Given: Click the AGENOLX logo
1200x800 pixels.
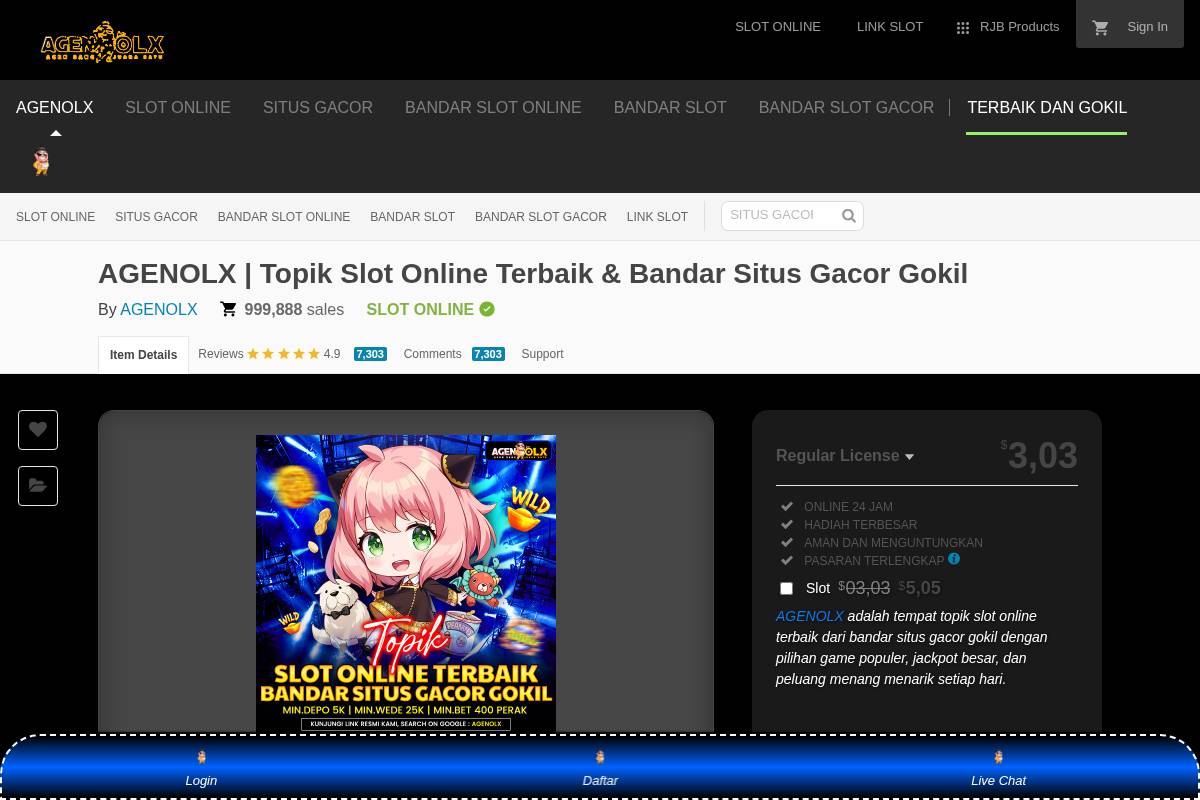Looking at the screenshot, I should tap(102, 41).
